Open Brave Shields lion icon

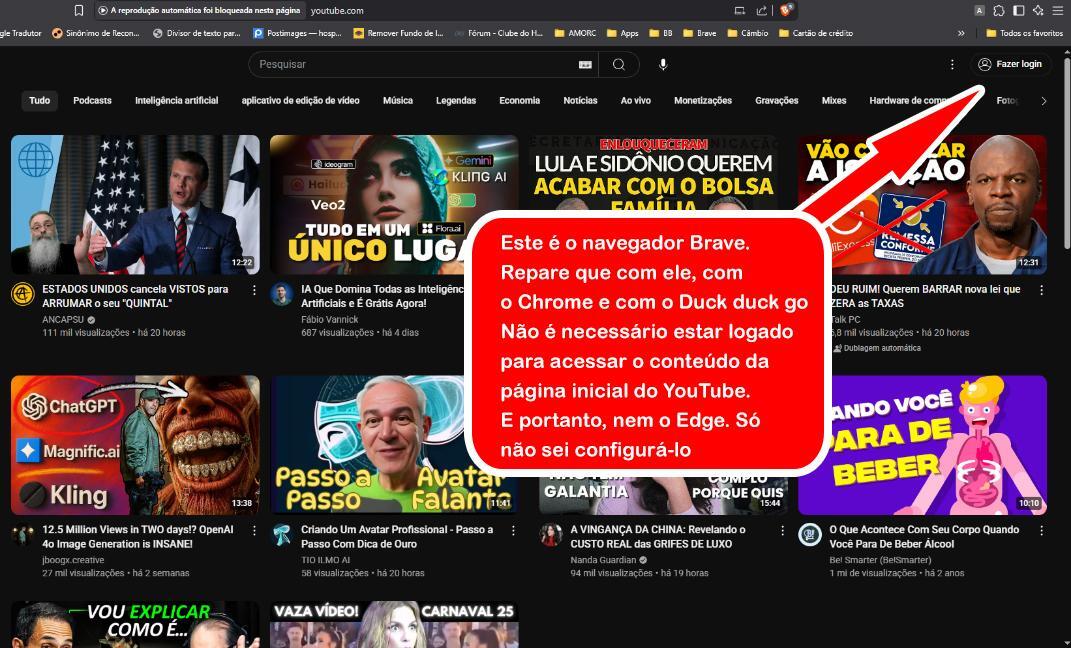click(786, 10)
